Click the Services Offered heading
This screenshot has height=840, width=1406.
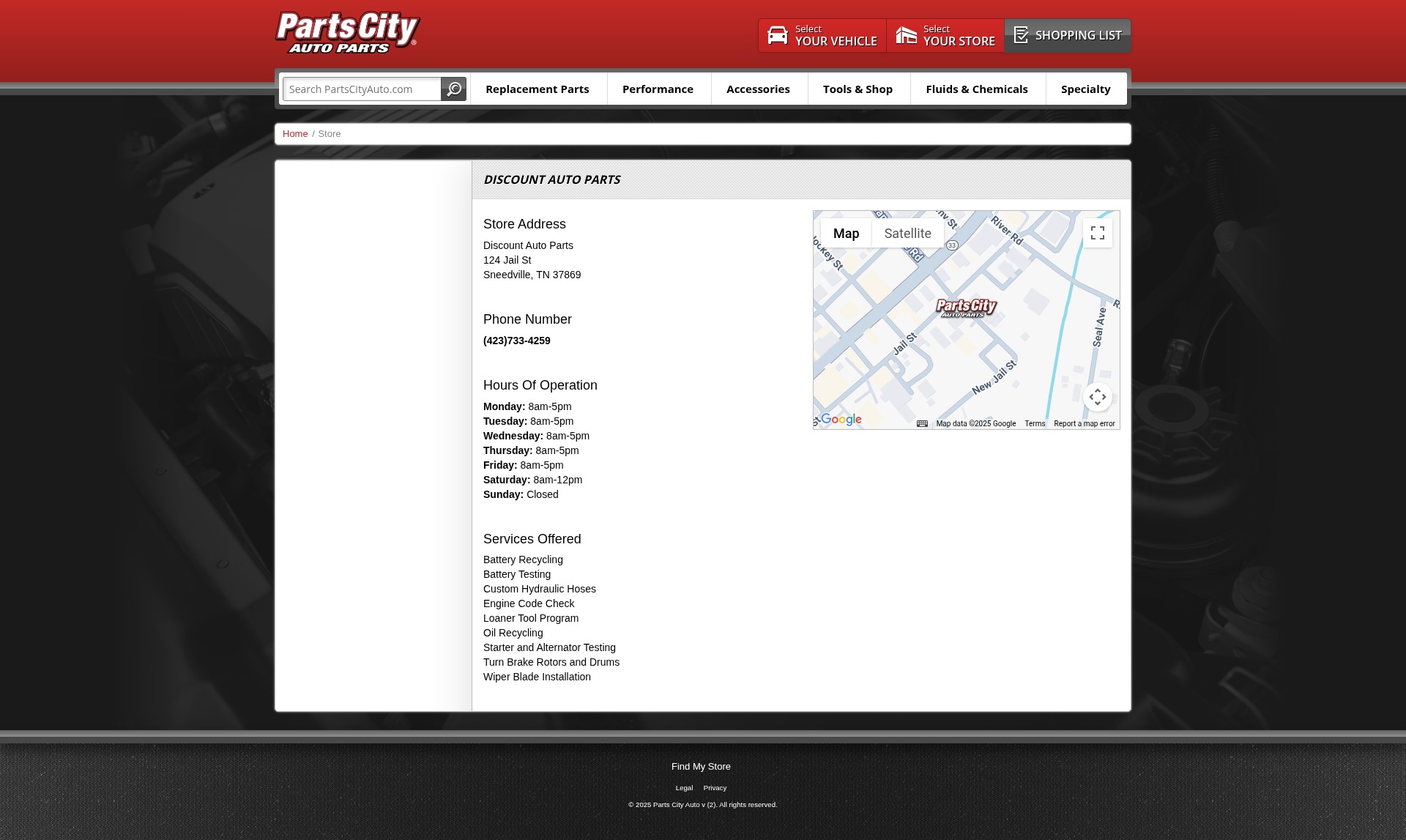pos(532,539)
